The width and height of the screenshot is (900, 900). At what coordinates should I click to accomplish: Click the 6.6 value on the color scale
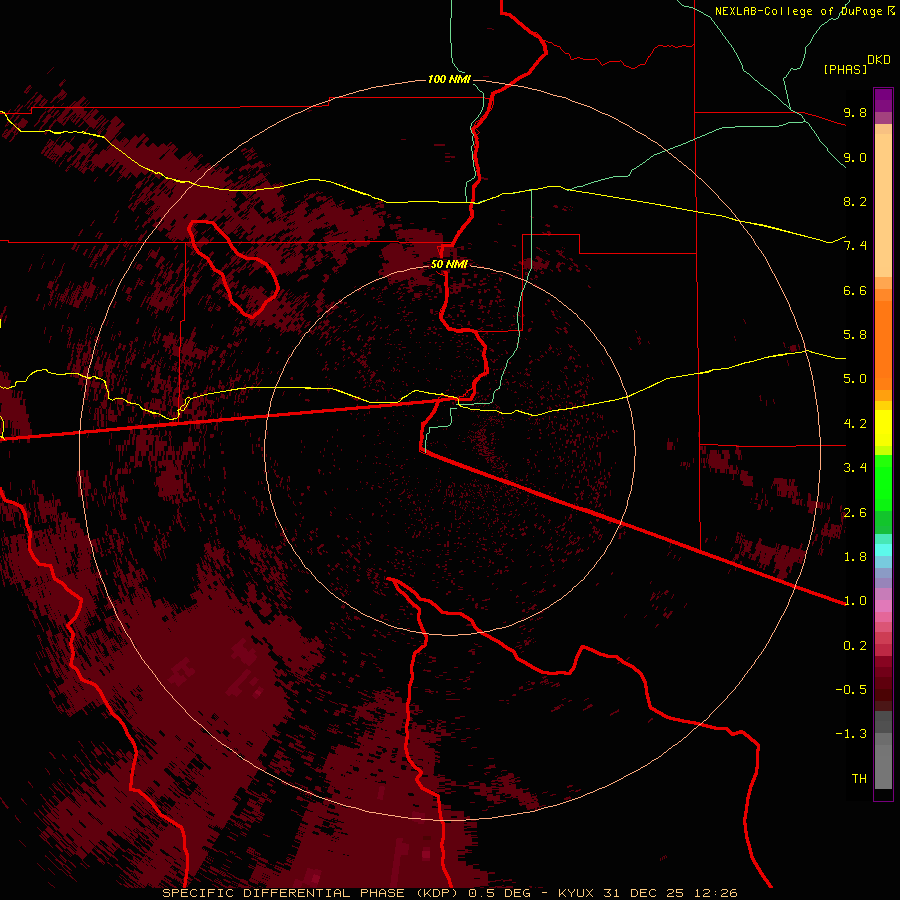tap(855, 290)
